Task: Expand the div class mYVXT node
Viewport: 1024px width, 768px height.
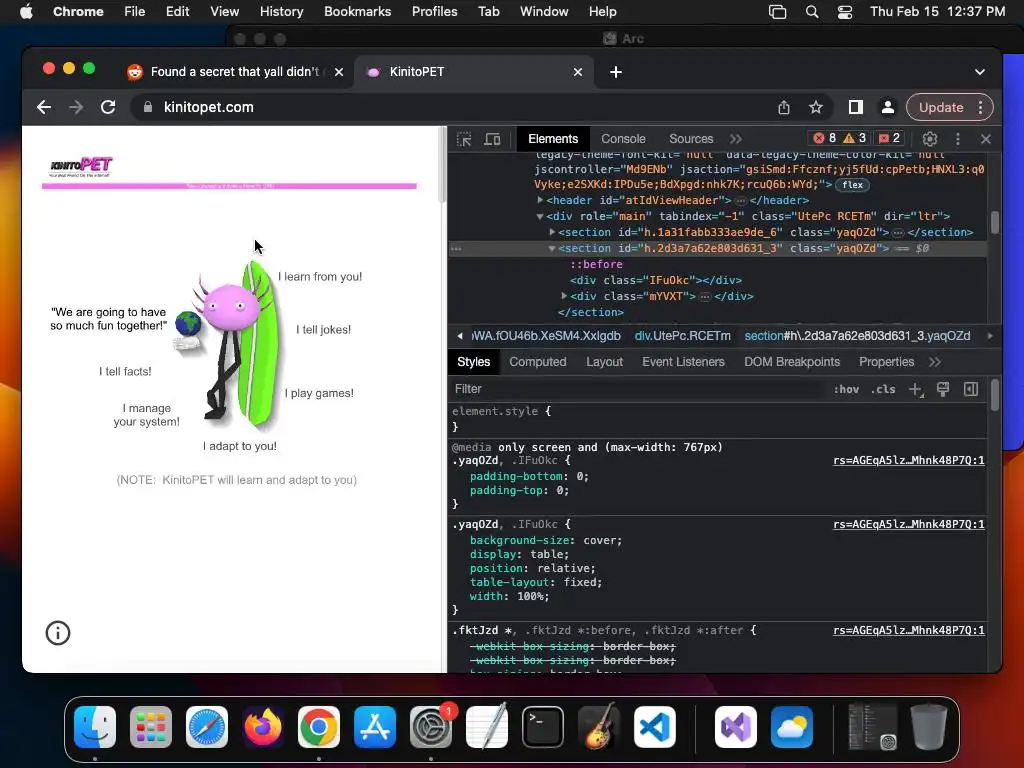Action: click(x=564, y=296)
